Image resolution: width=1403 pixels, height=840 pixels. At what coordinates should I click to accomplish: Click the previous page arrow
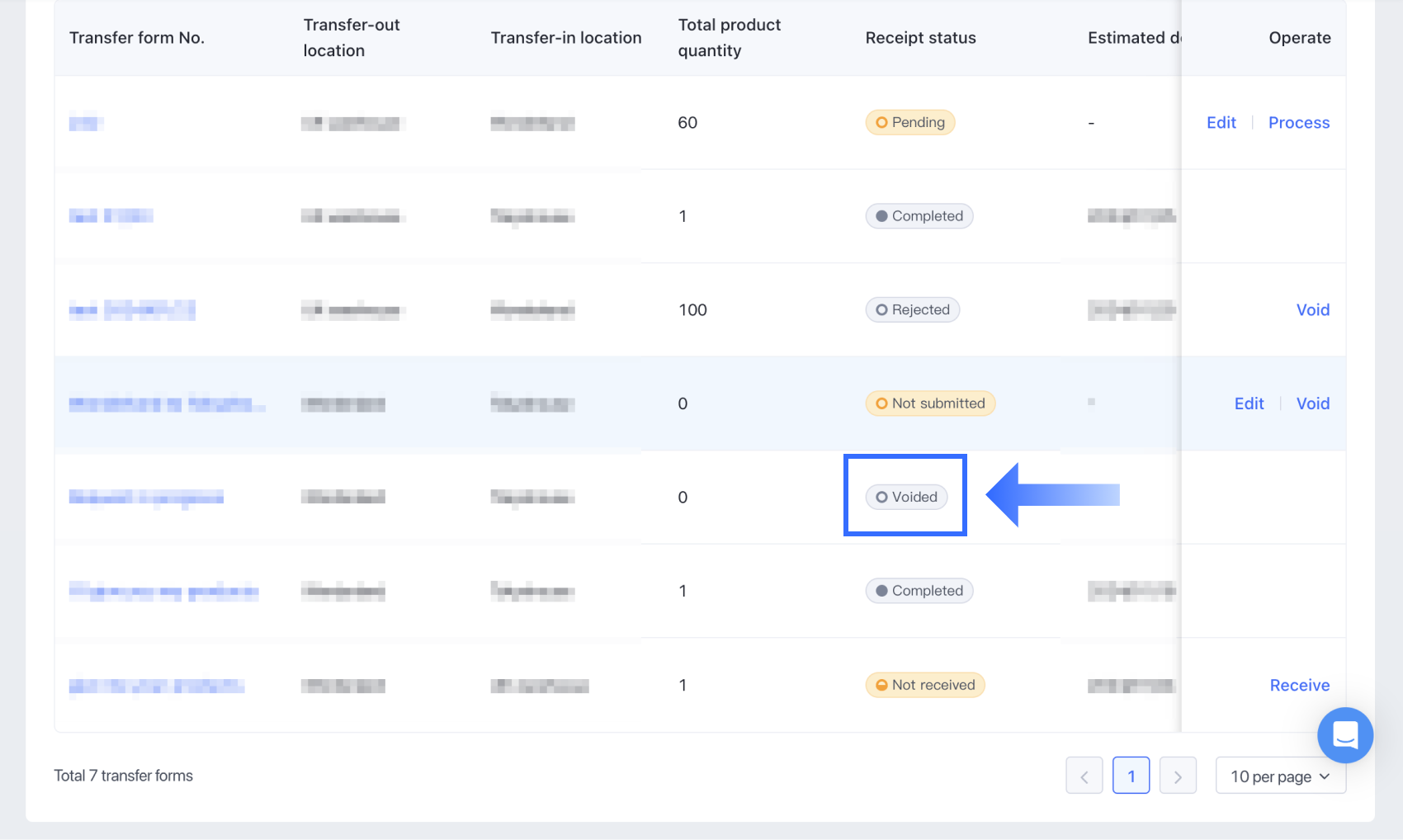pos(1084,776)
